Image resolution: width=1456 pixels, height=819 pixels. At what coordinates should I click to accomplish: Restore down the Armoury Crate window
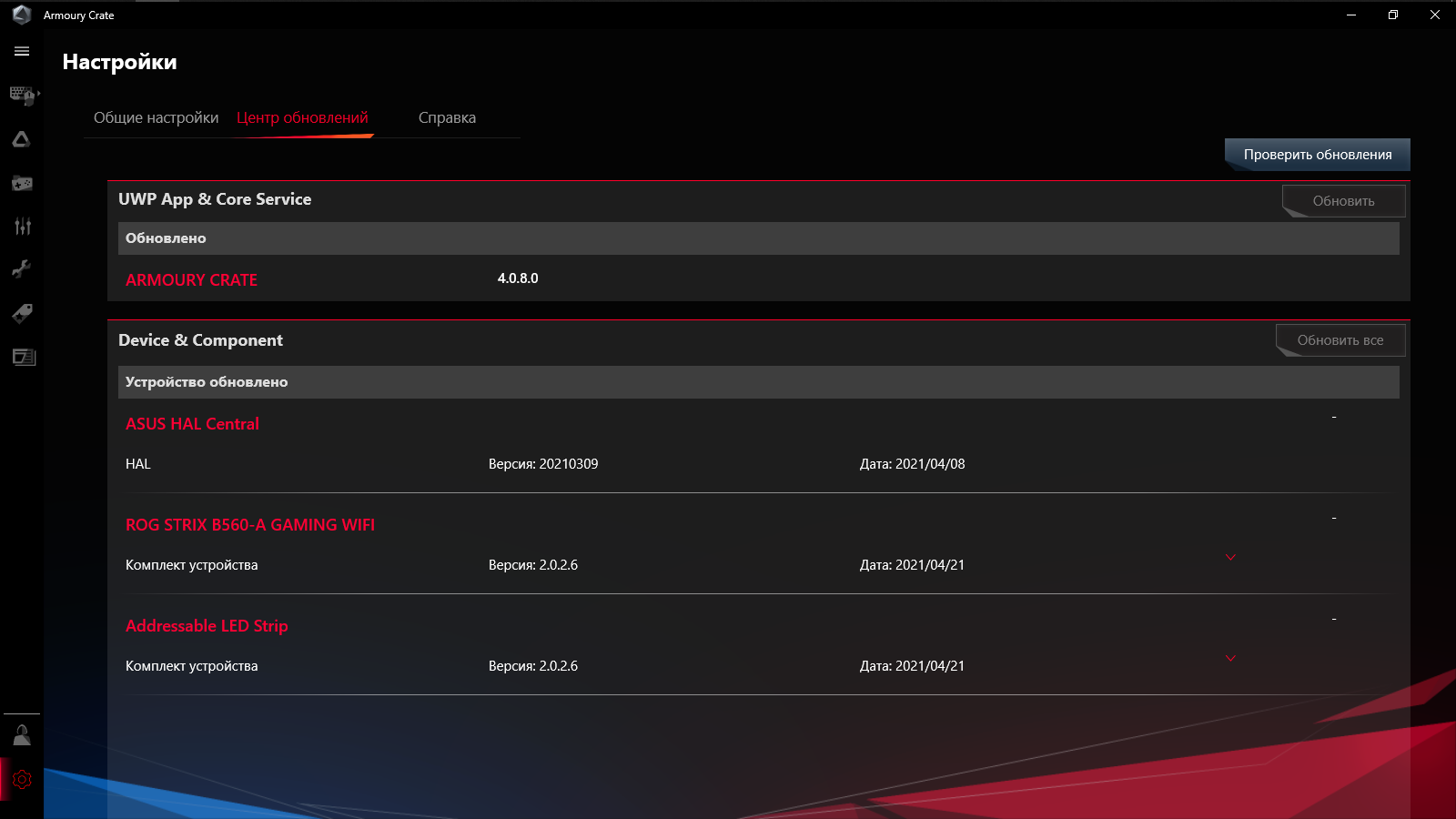[x=1393, y=15]
